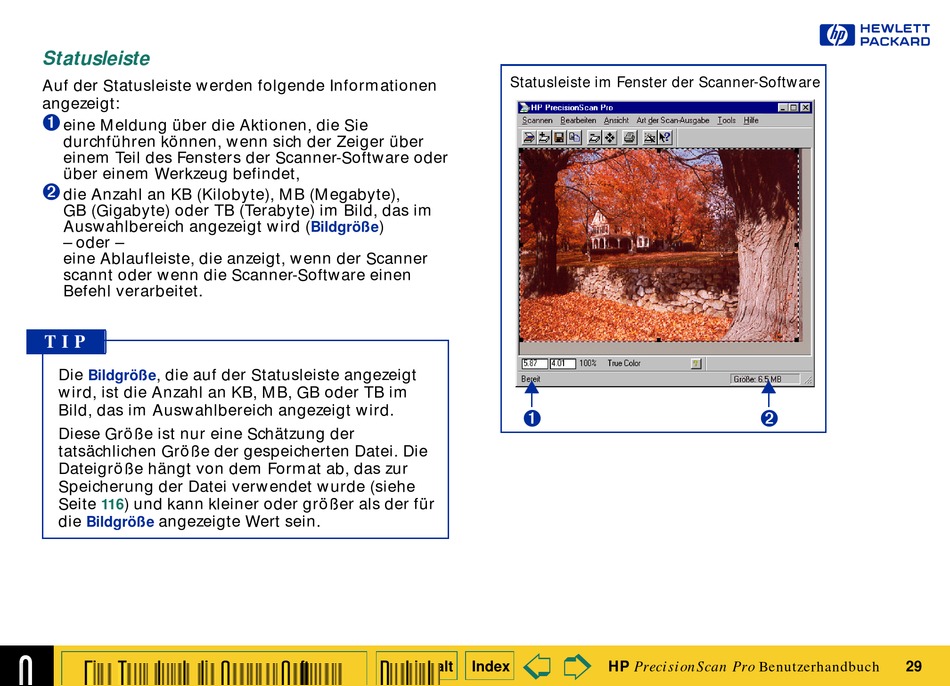Screen dimensions: 950x686
Task: Click the HP PrecisionScan Pro title bar
Action: [x=665, y=108]
